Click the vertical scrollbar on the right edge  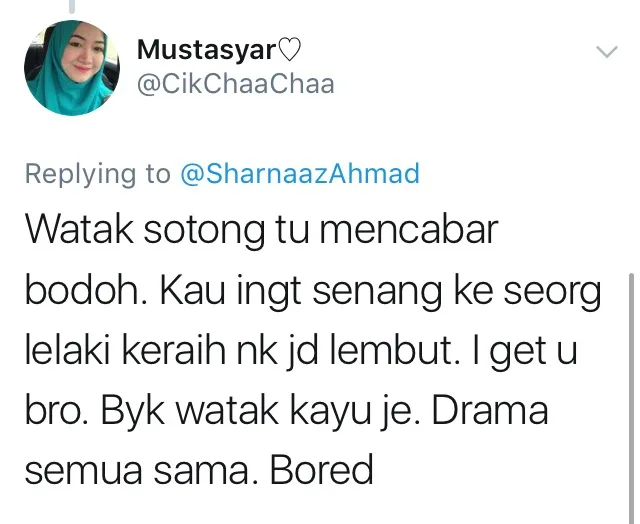point(632,398)
